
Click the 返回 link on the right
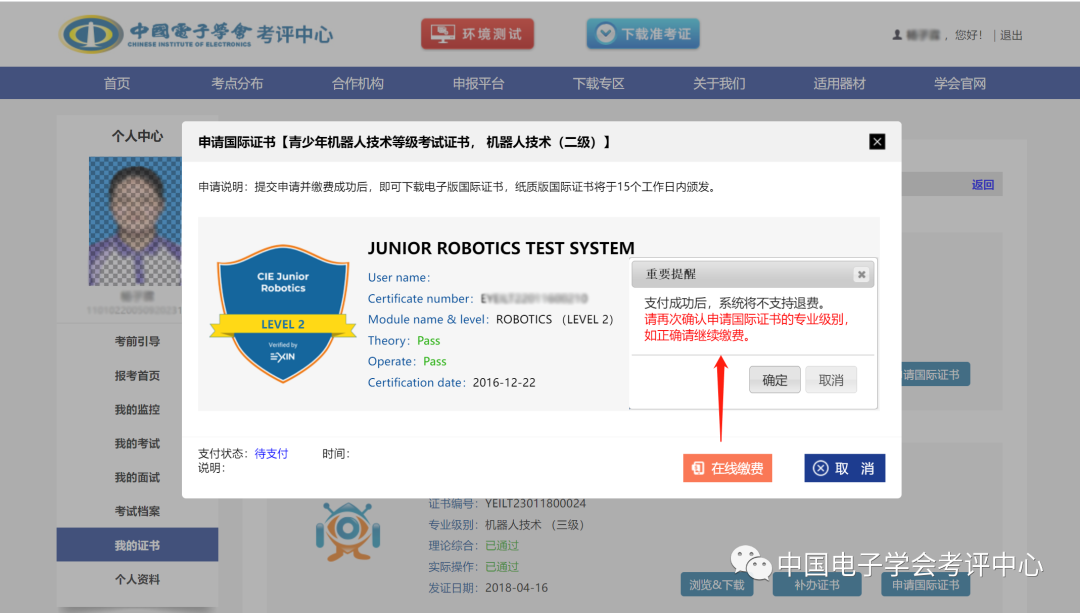[x=983, y=184]
